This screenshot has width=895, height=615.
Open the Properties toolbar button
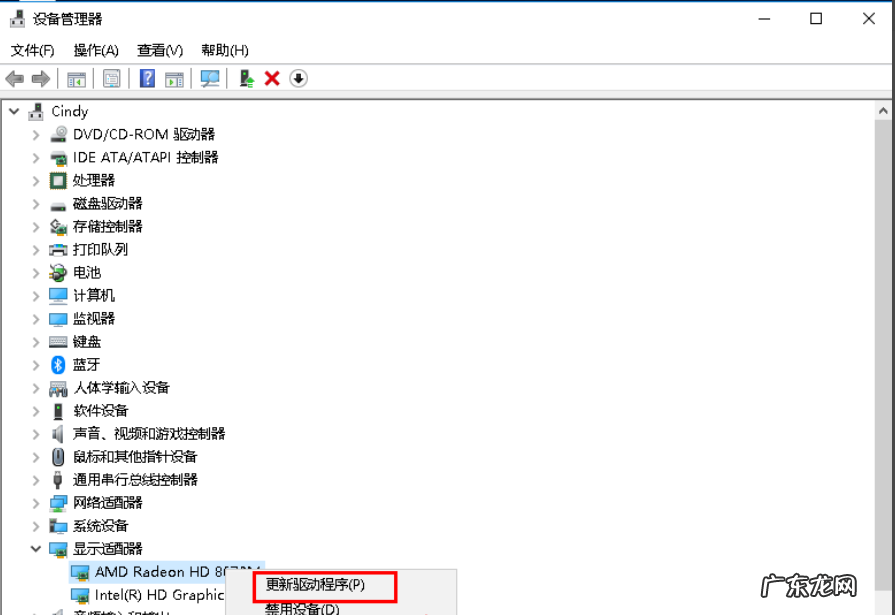112,79
